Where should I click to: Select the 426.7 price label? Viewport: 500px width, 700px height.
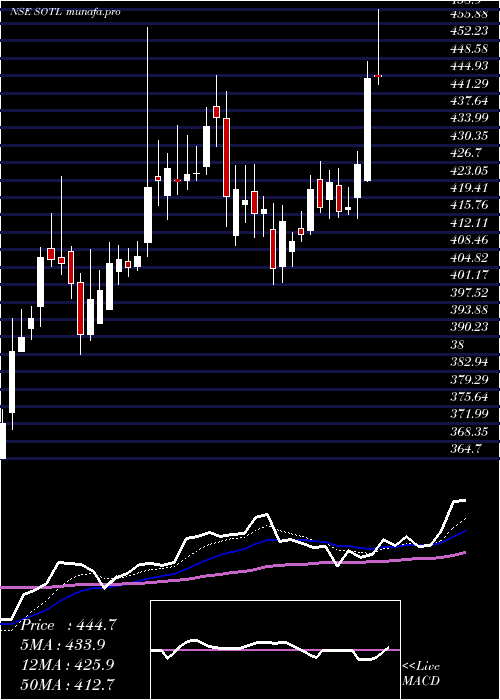click(x=466, y=153)
